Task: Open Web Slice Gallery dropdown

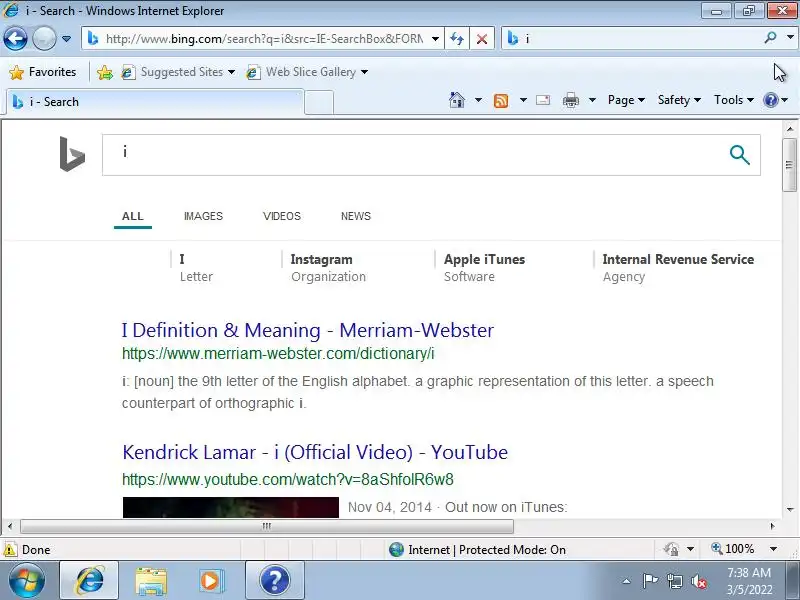Action: [307, 72]
